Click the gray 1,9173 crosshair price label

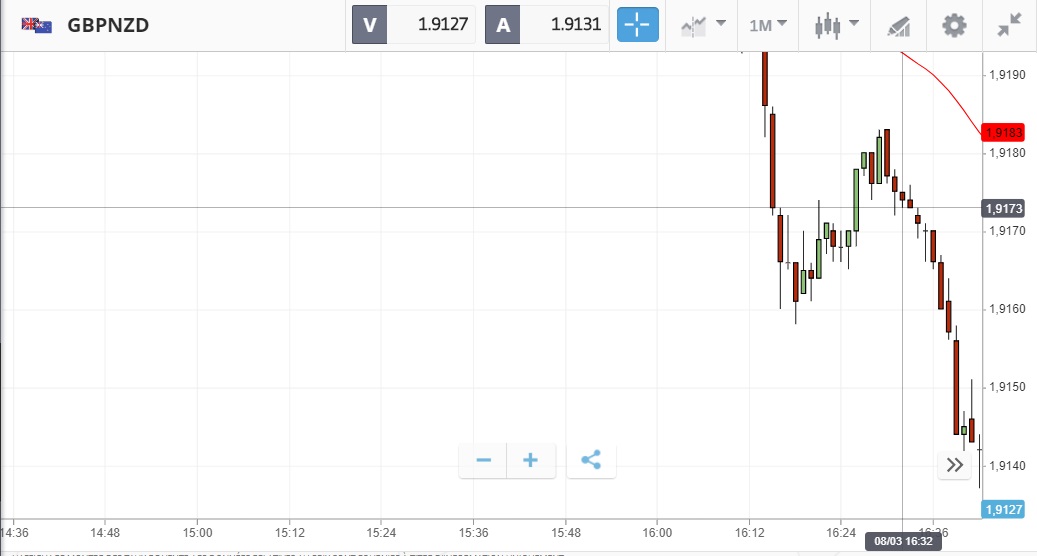click(1003, 208)
